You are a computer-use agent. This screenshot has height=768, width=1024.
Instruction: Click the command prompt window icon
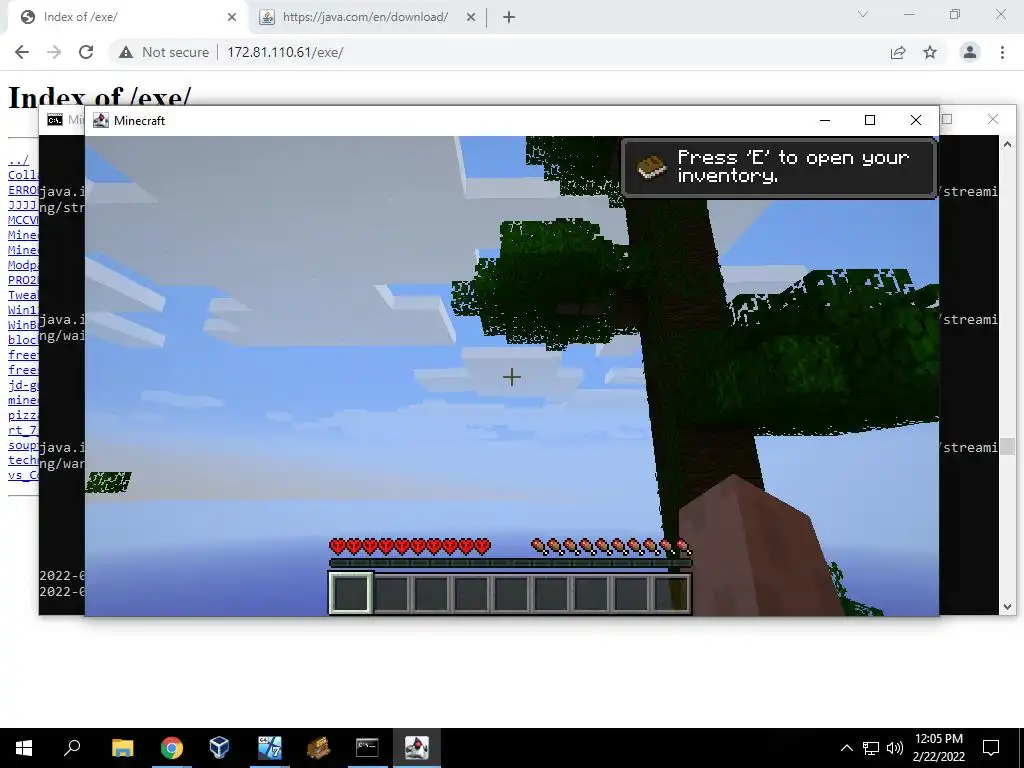[x=55, y=120]
